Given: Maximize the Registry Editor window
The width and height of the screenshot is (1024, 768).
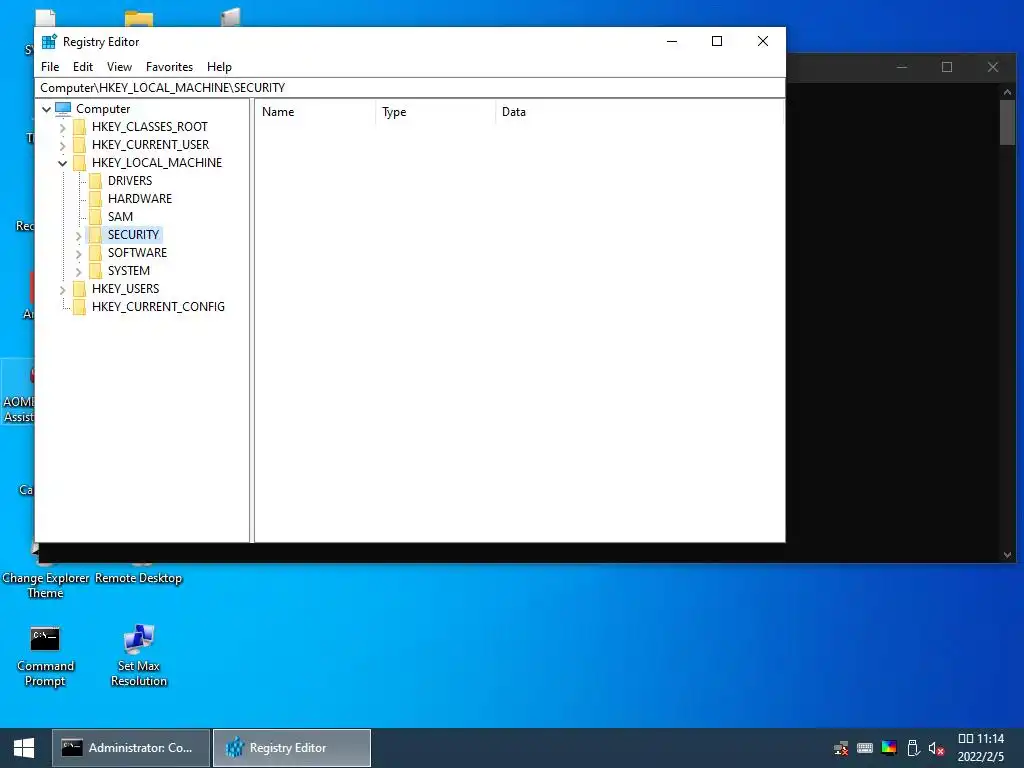Looking at the screenshot, I should [716, 41].
